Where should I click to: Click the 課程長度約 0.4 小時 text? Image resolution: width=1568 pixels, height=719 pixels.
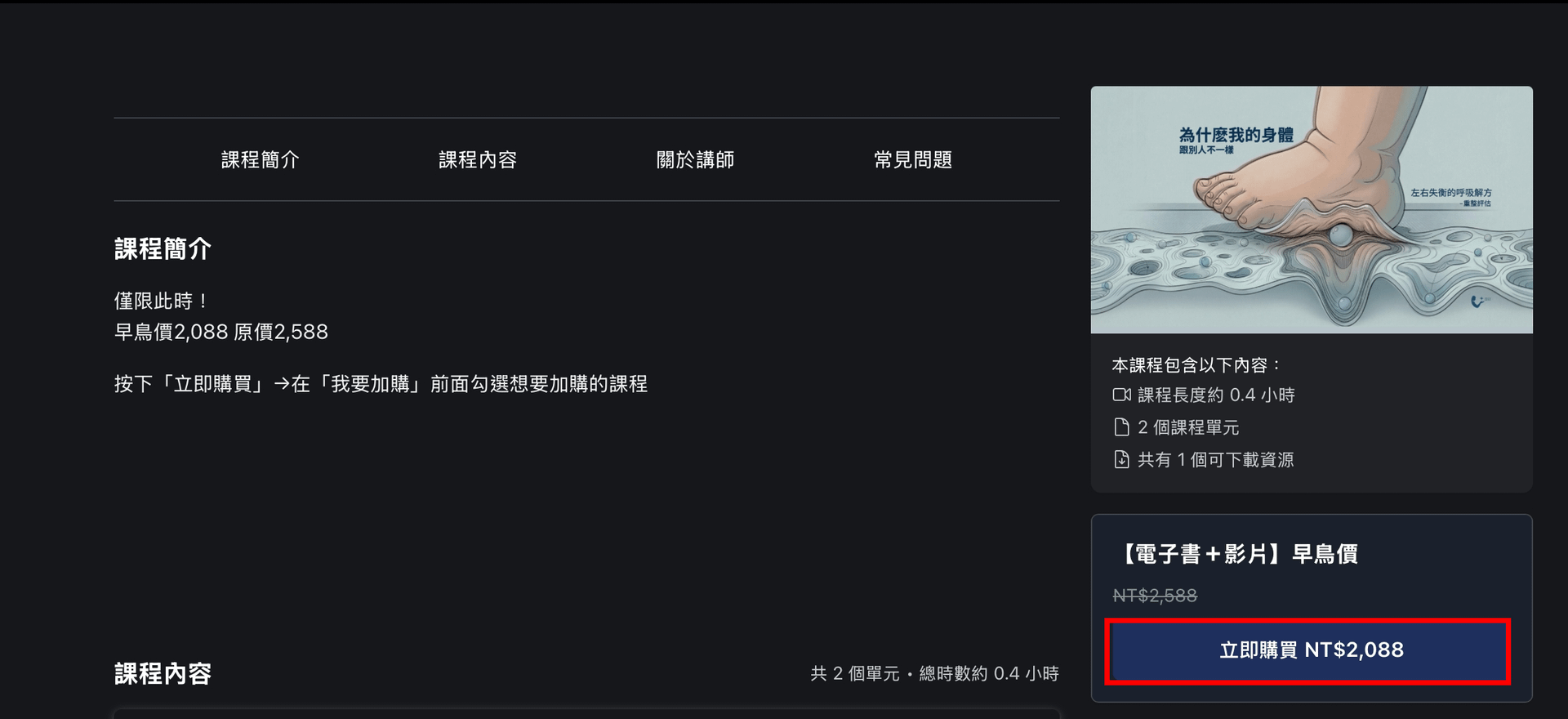(1216, 395)
